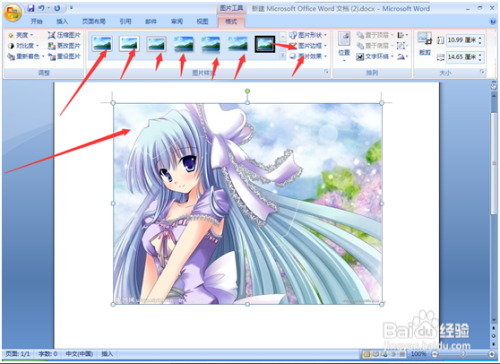This screenshot has height=364, width=500.
Task: Click zoom slider handle in status bar
Action: tap(463, 354)
